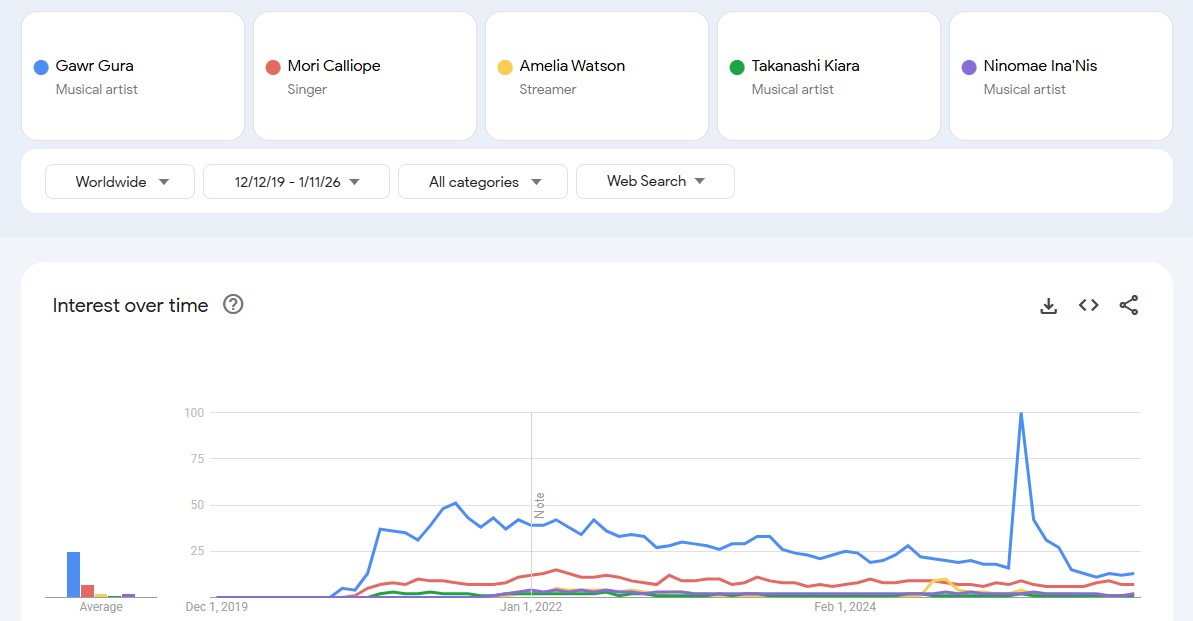Click Gawr Gura's blue dot

pyautogui.click(x=41, y=67)
